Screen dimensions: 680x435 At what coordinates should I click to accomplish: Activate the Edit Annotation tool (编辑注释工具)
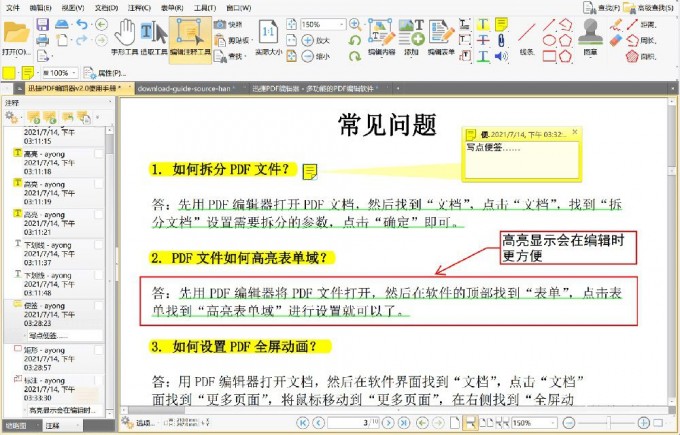(x=189, y=36)
